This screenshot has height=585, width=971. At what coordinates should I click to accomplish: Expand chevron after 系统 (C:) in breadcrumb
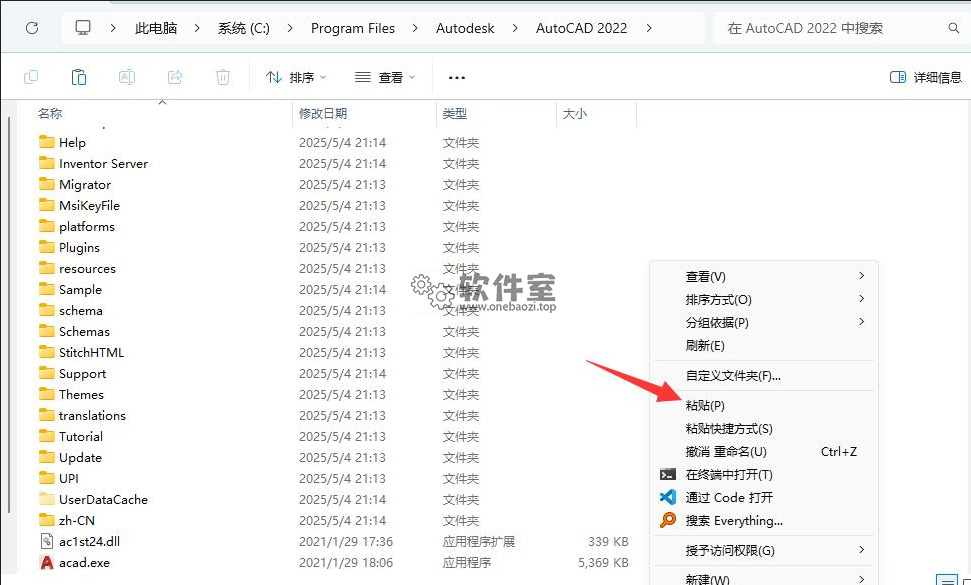click(x=290, y=28)
